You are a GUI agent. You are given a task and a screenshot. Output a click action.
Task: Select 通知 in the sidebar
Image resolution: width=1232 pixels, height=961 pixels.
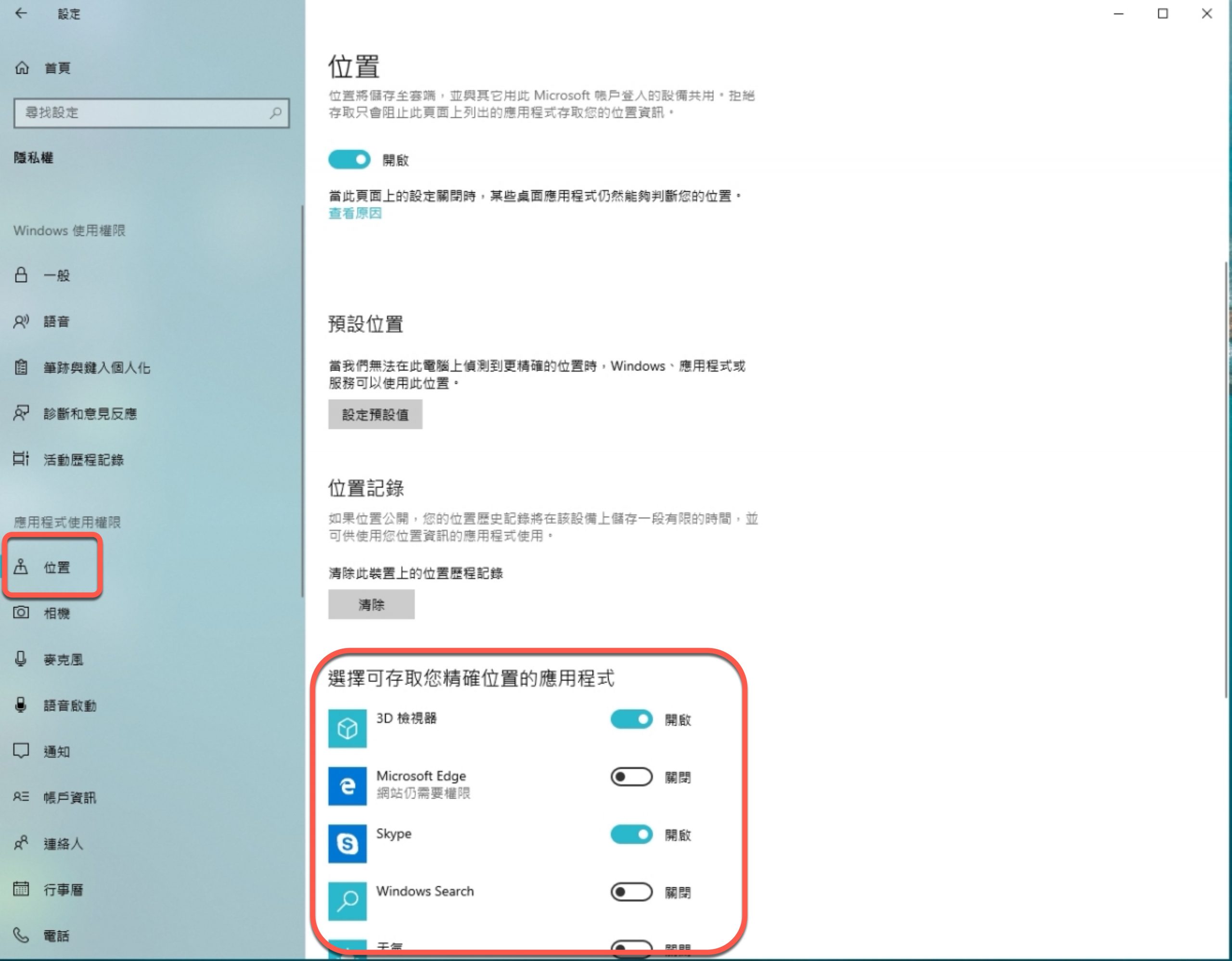tap(56, 751)
